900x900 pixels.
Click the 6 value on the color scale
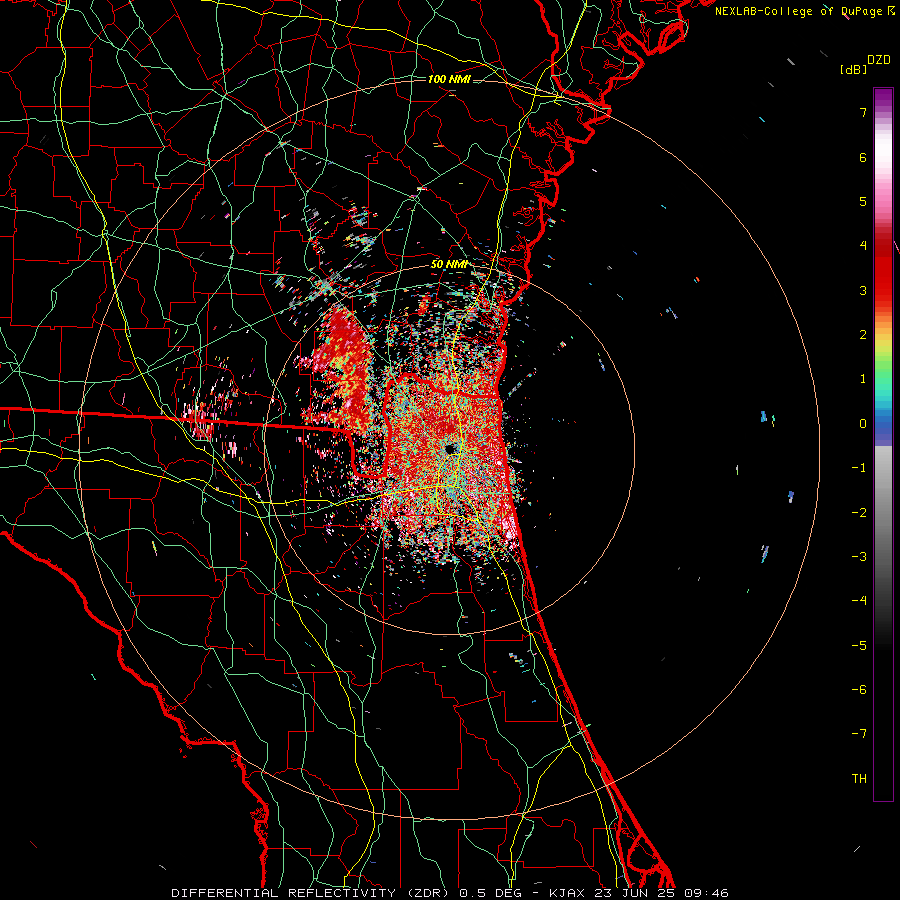coord(863,157)
